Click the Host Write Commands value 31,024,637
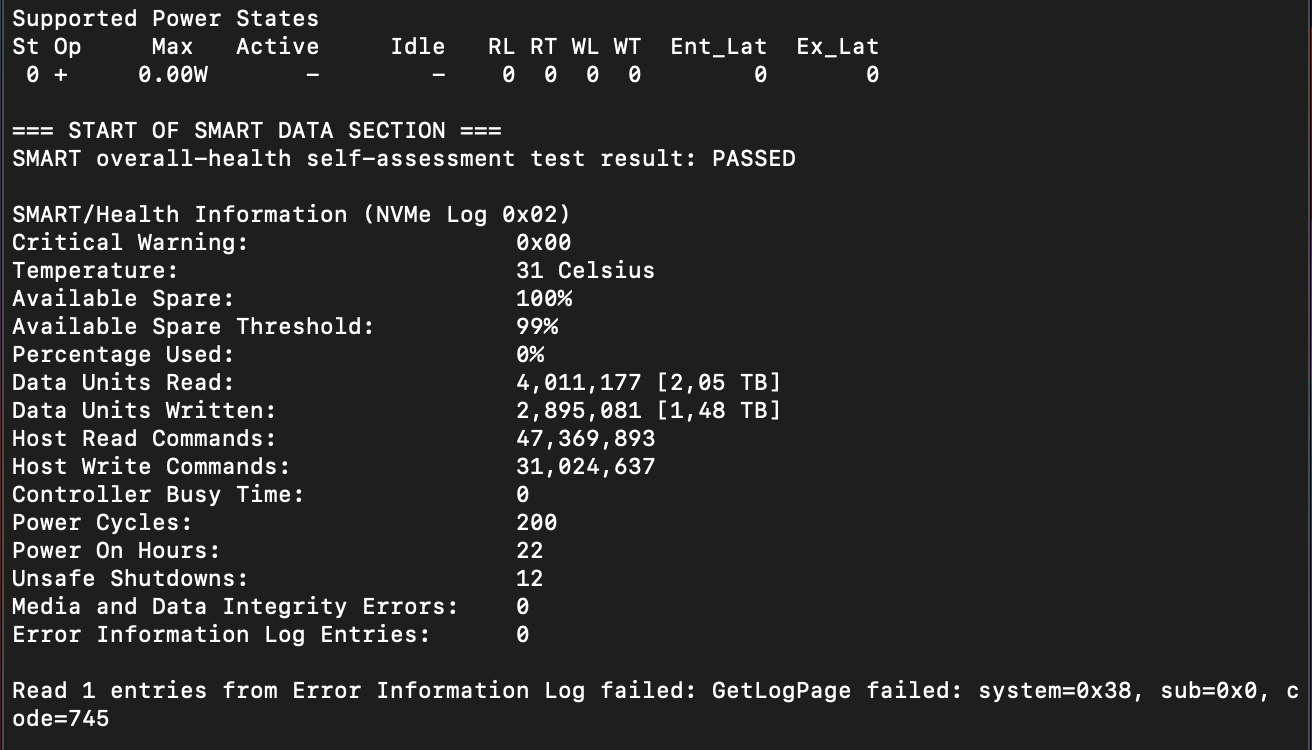This screenshot has width=1312, height=750. [585, 467]
